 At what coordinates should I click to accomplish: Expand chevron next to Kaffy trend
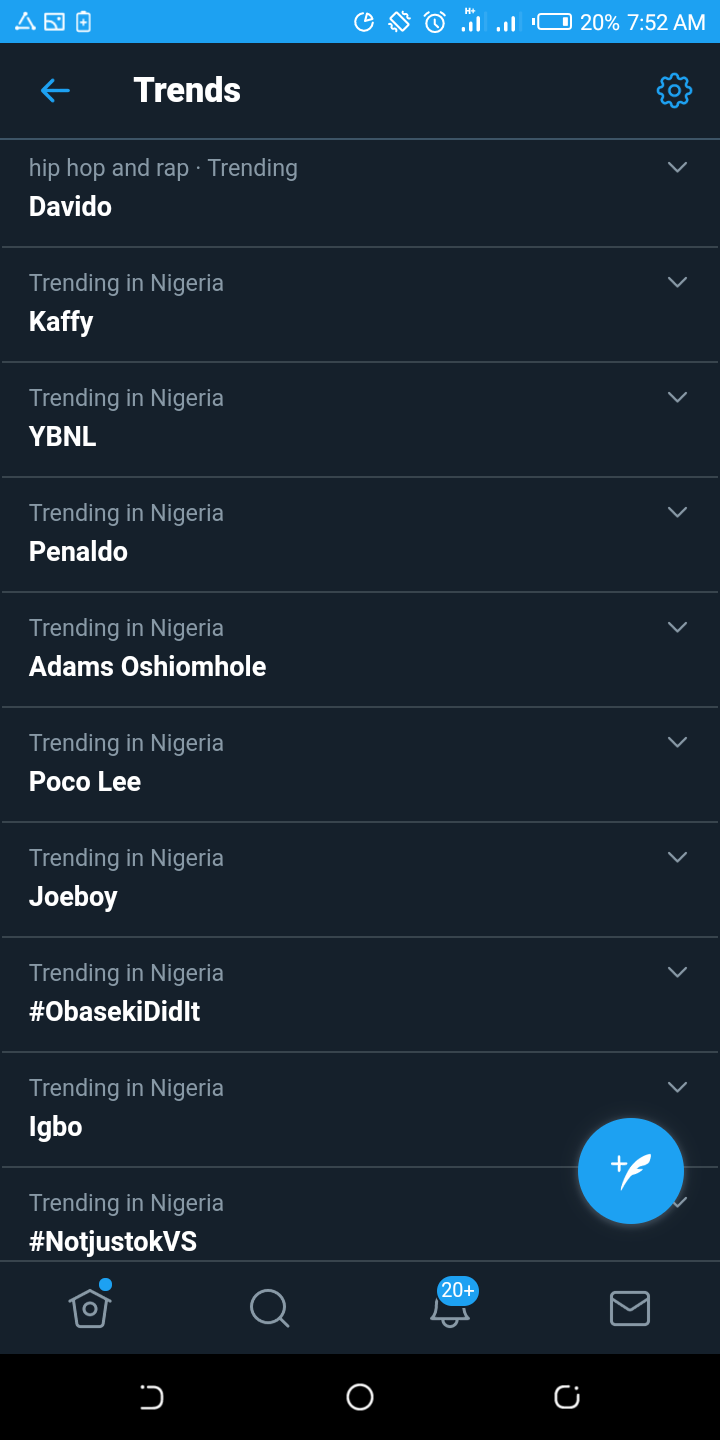(677, 282)
